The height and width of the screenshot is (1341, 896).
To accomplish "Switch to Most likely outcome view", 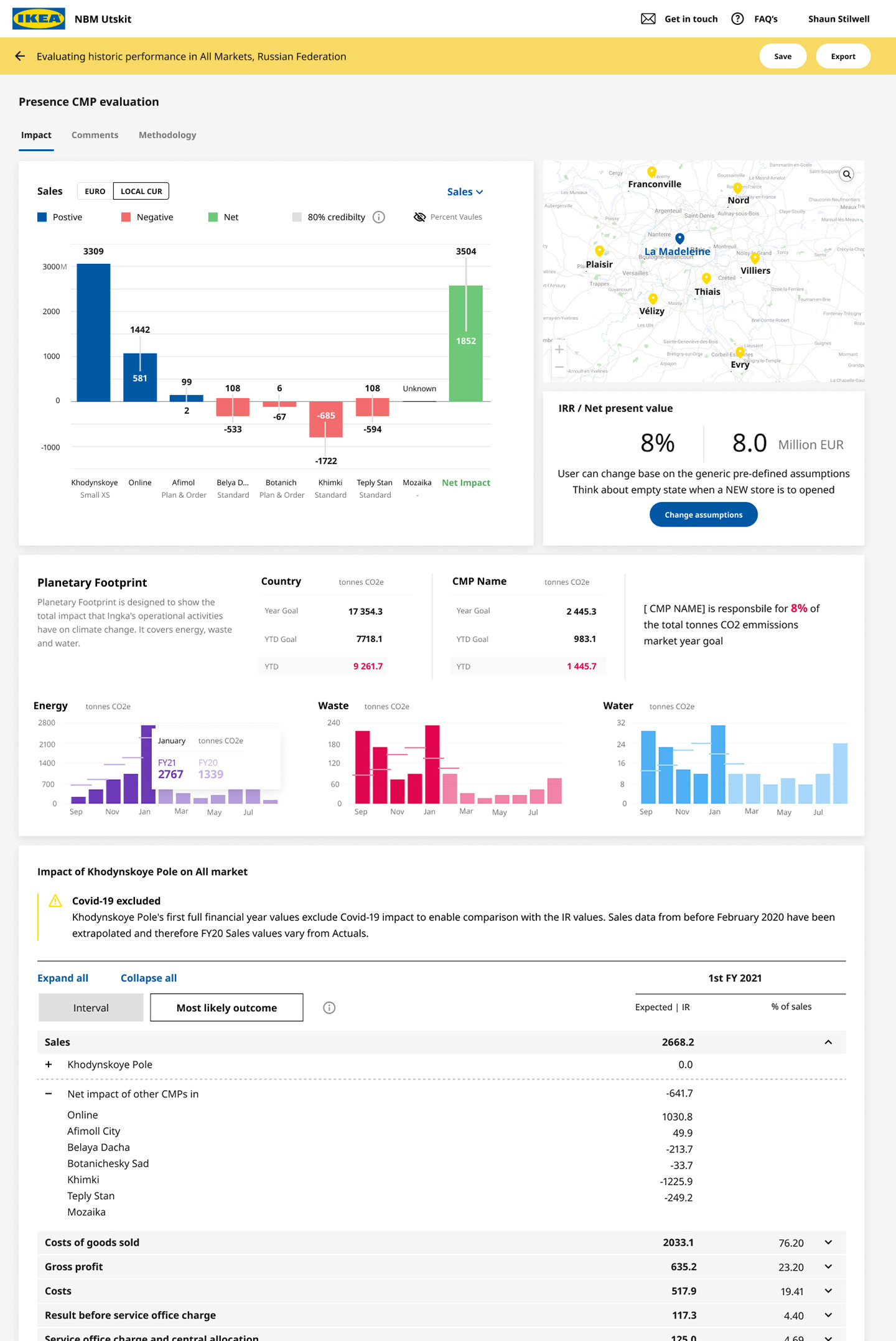I will coord(226,1007).
